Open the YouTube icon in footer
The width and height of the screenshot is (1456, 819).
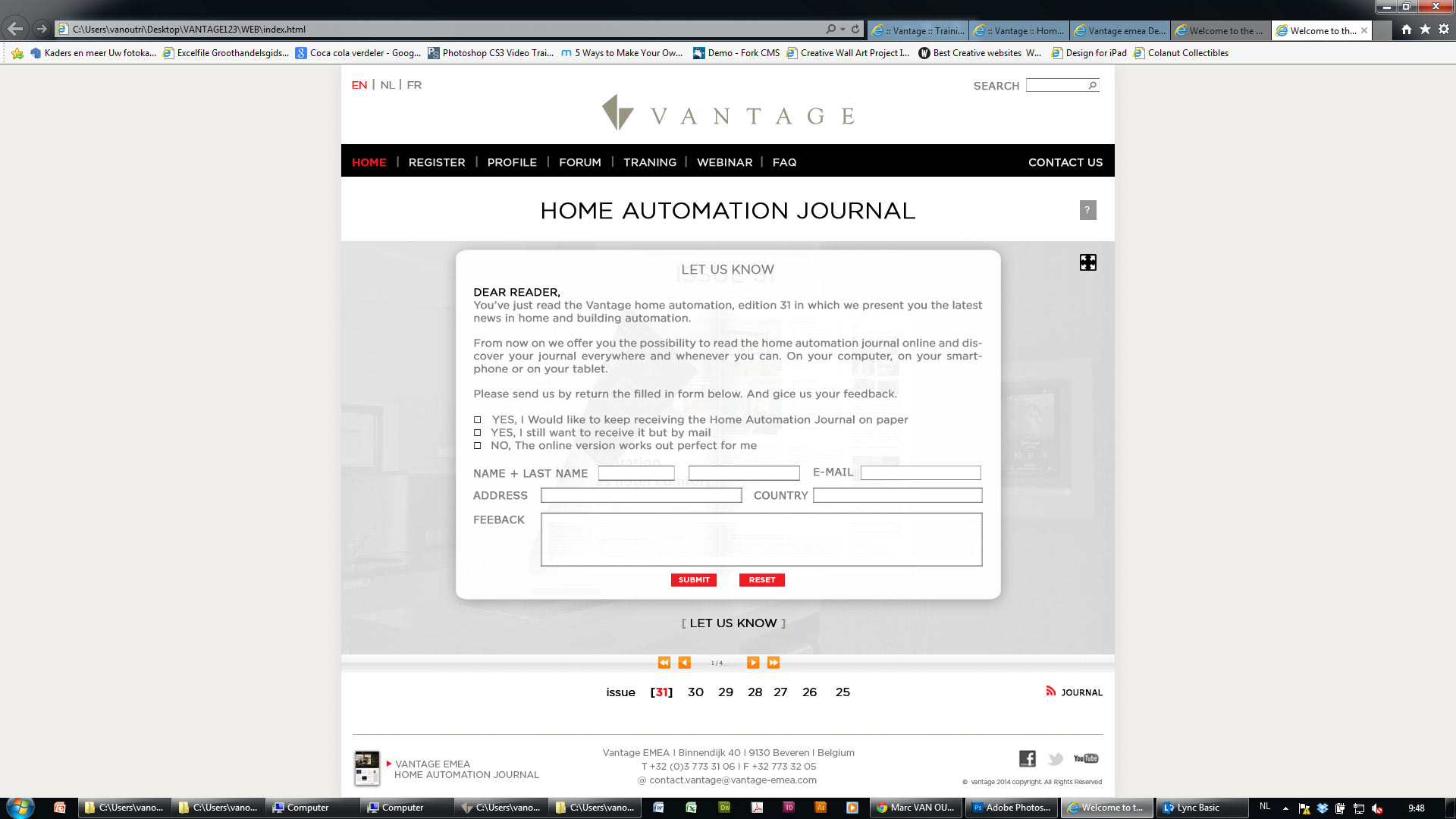coord(1085,758)
